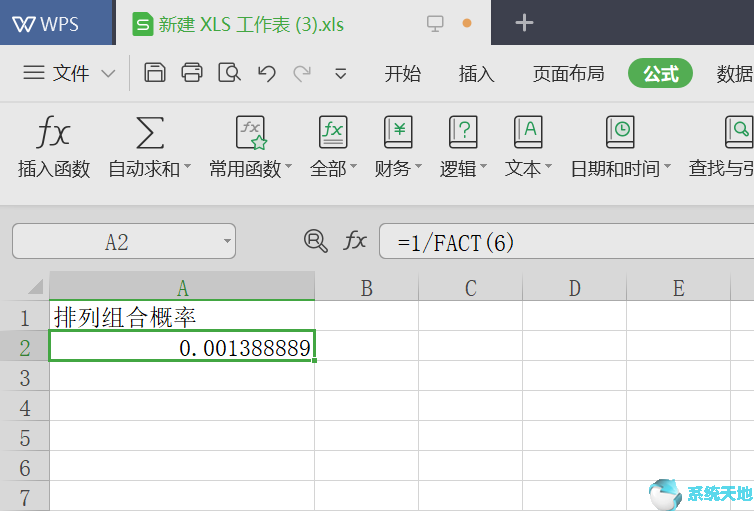Expand the Financial dropdown arrow
The width and height of the screenshot is (754, 511).
click(418, 166)
